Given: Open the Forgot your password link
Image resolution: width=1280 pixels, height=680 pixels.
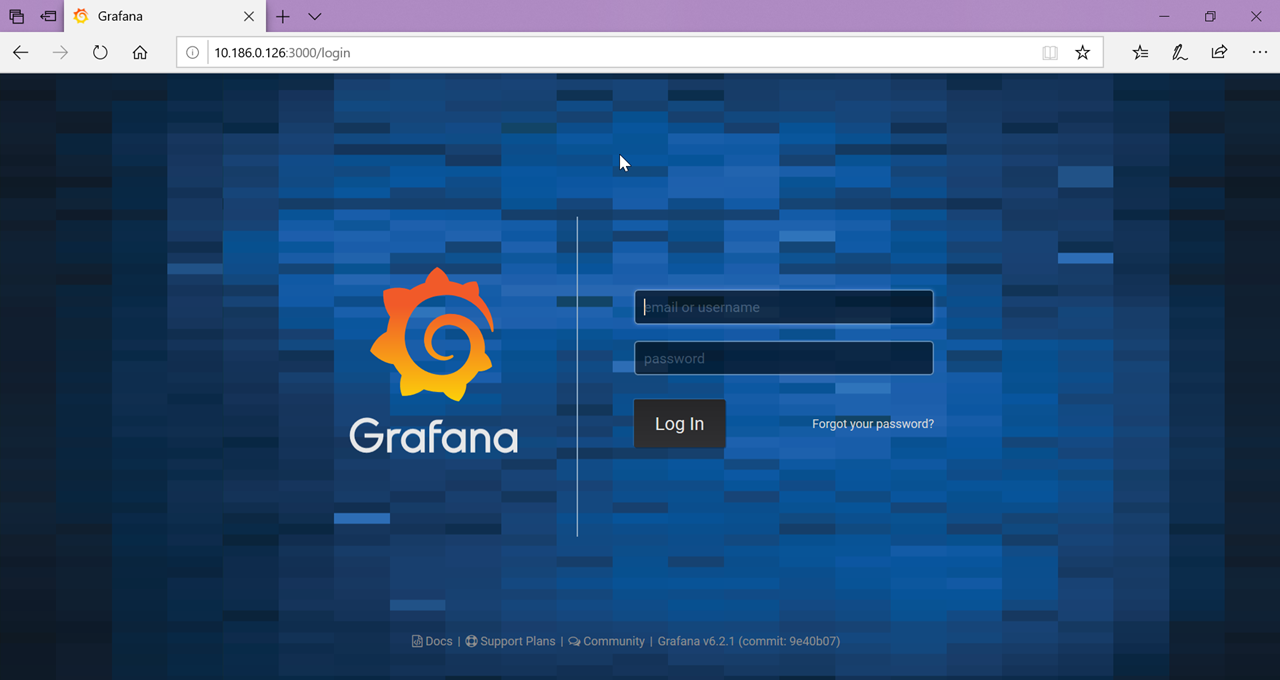Looking at the screenshot, I should 872,424.
